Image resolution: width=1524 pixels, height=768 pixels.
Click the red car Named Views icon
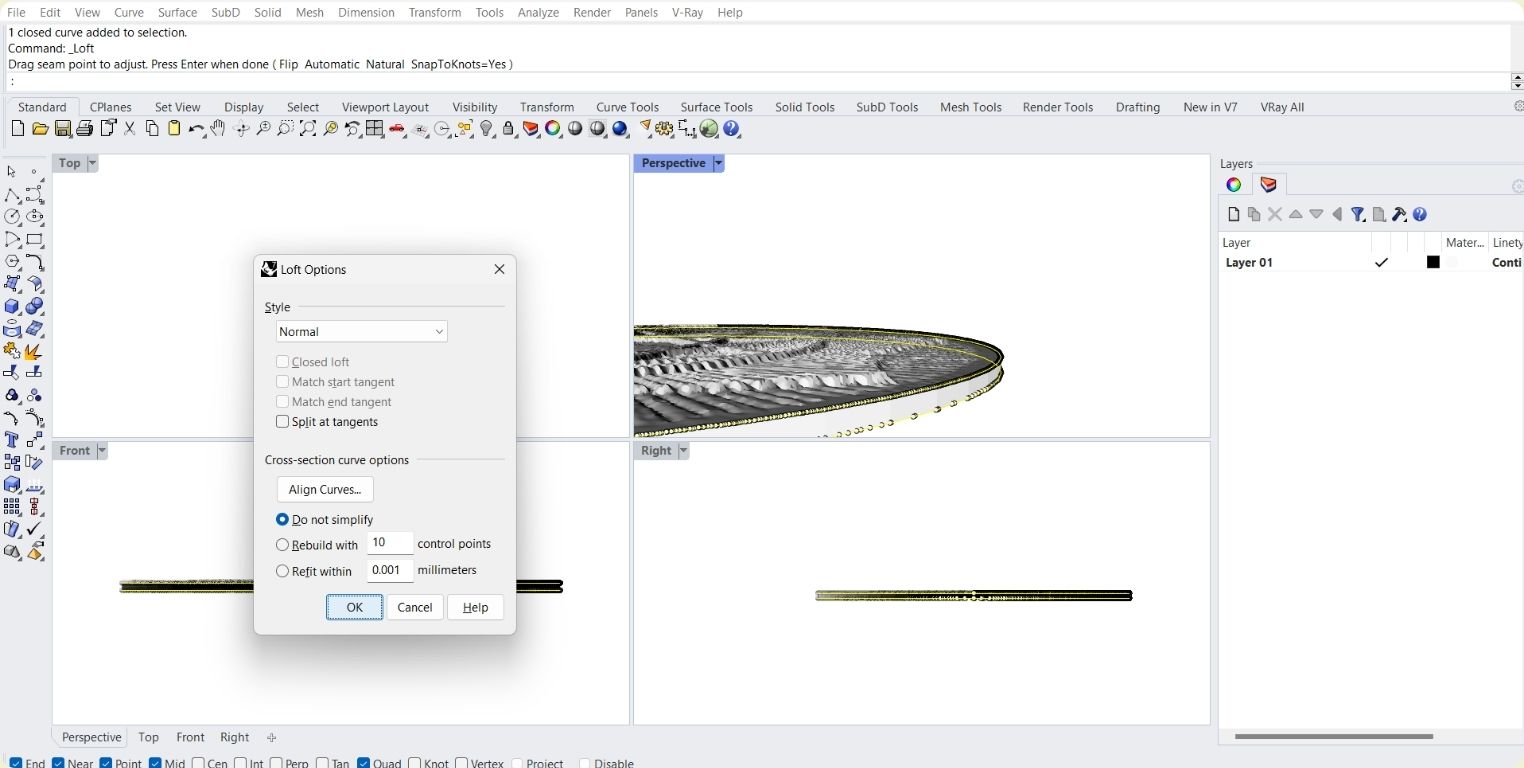click(x=397, y=129)
